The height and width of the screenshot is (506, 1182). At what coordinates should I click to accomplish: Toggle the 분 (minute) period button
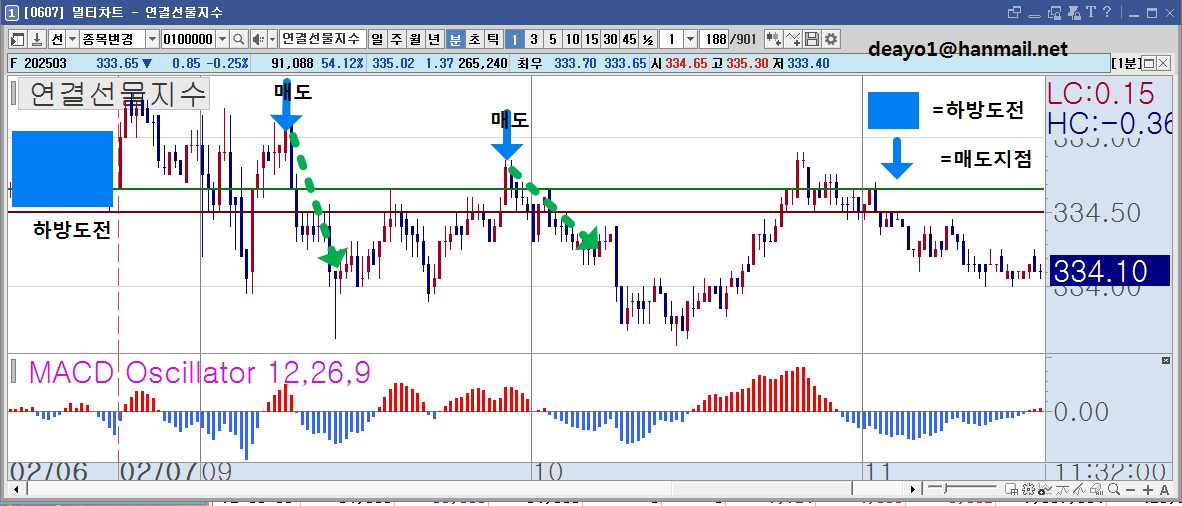[x=455, y=39]
